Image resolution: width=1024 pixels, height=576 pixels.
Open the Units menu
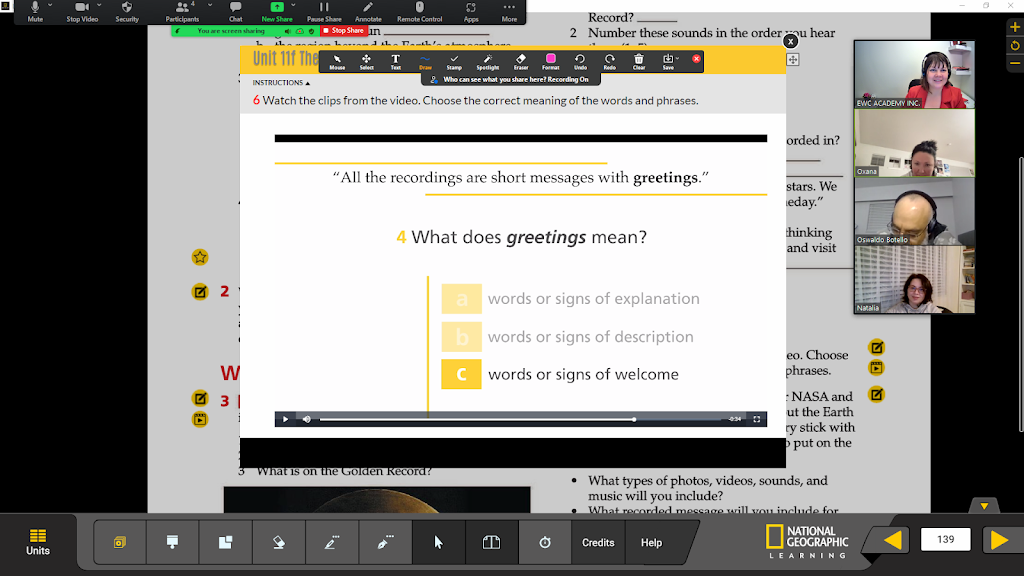pos(38,542)
